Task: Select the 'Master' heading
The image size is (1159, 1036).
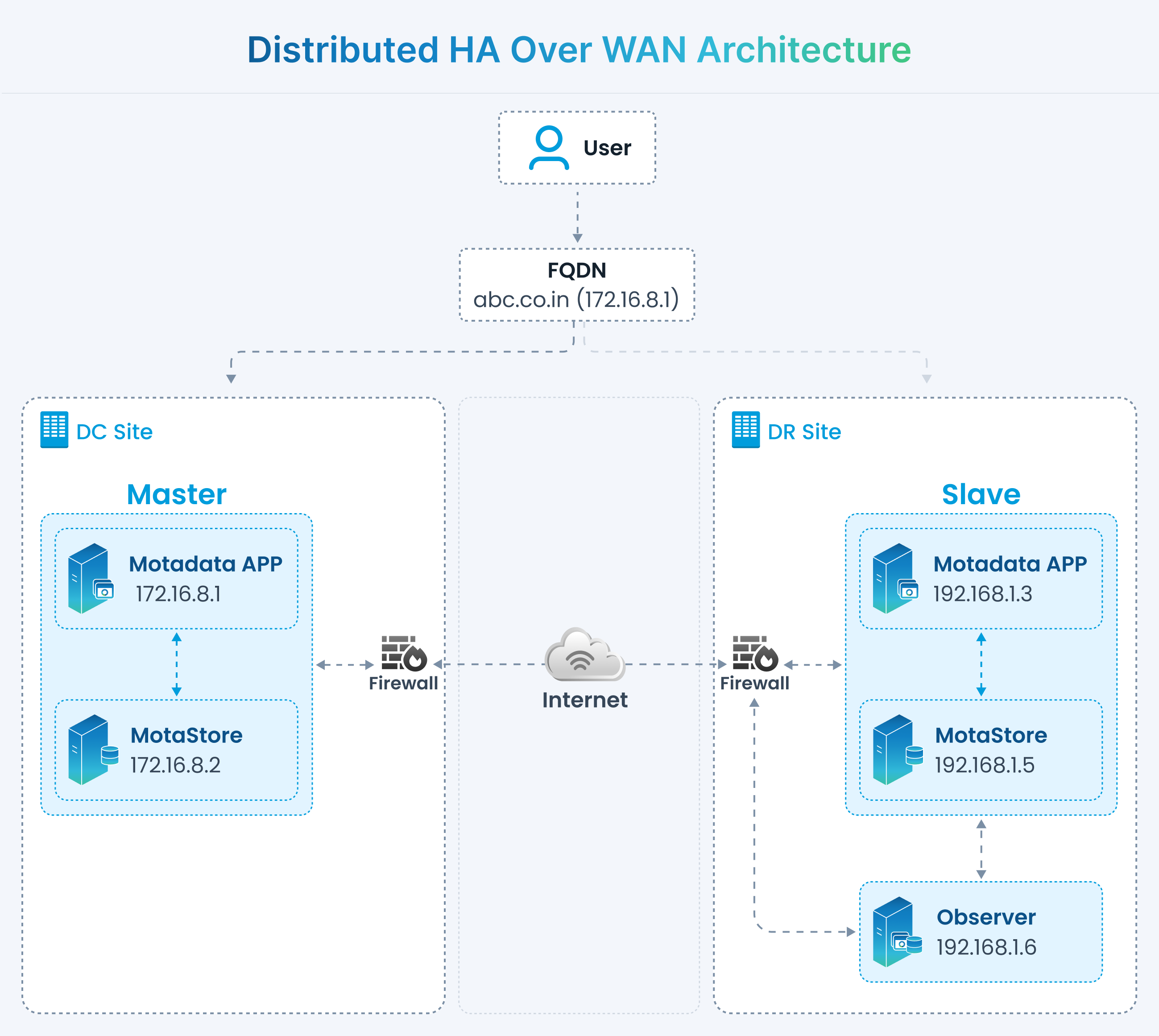Action: point(177,494)
